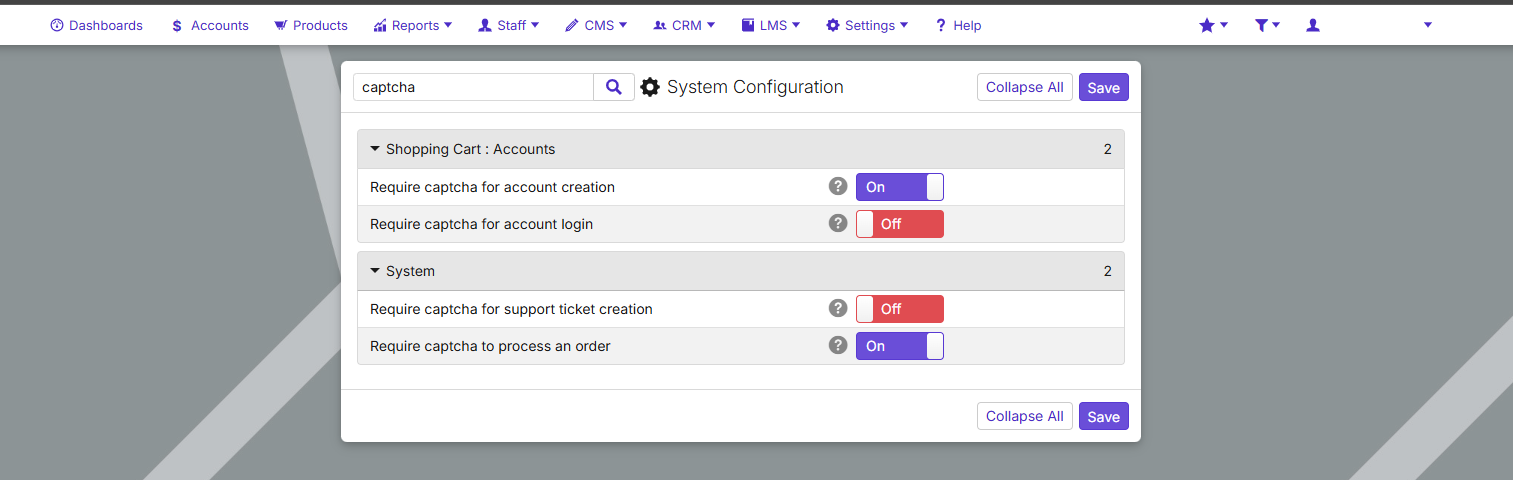Collapse the Shopping Cart : Accounts section
This screenshot has width=1513, height=480.
click(x=741, y=149)
